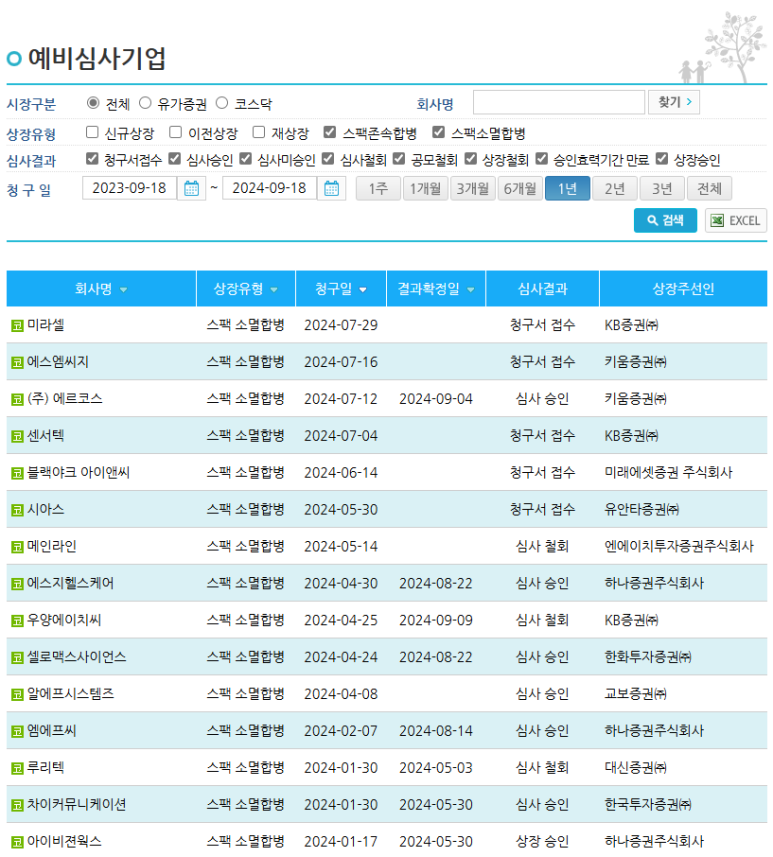
Task: Open the end date calendar picker
Action: [331, 189]
